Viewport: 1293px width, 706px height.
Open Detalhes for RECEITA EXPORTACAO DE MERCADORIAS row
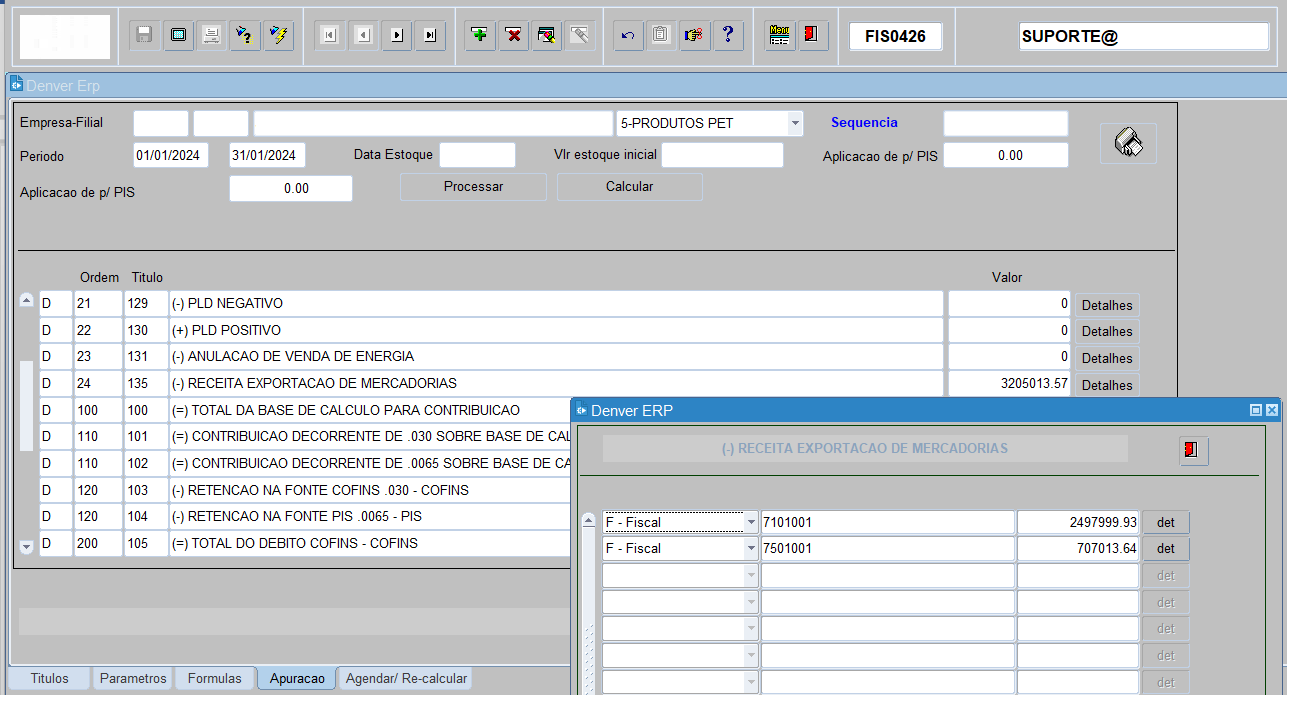1107,385
